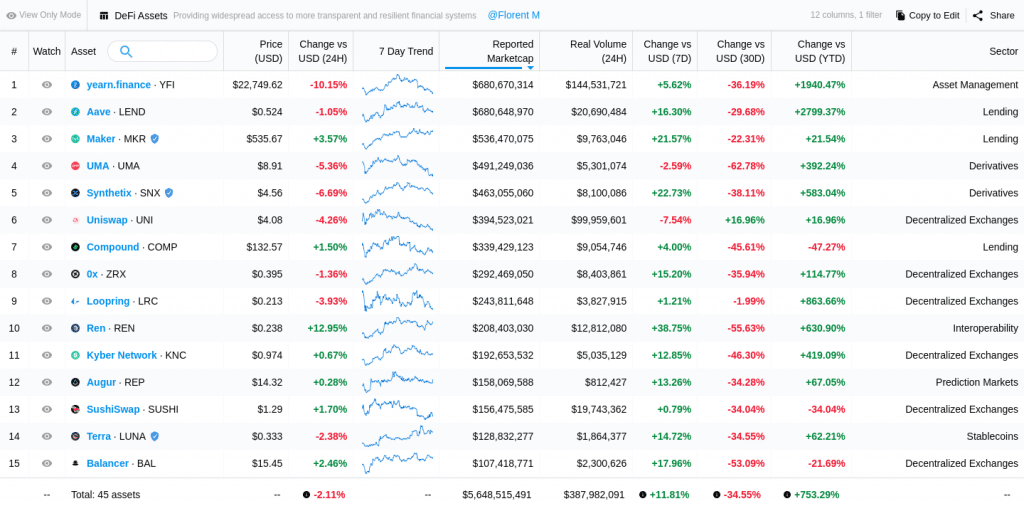Click the info dot beside total 24H change

pos(306,494)
